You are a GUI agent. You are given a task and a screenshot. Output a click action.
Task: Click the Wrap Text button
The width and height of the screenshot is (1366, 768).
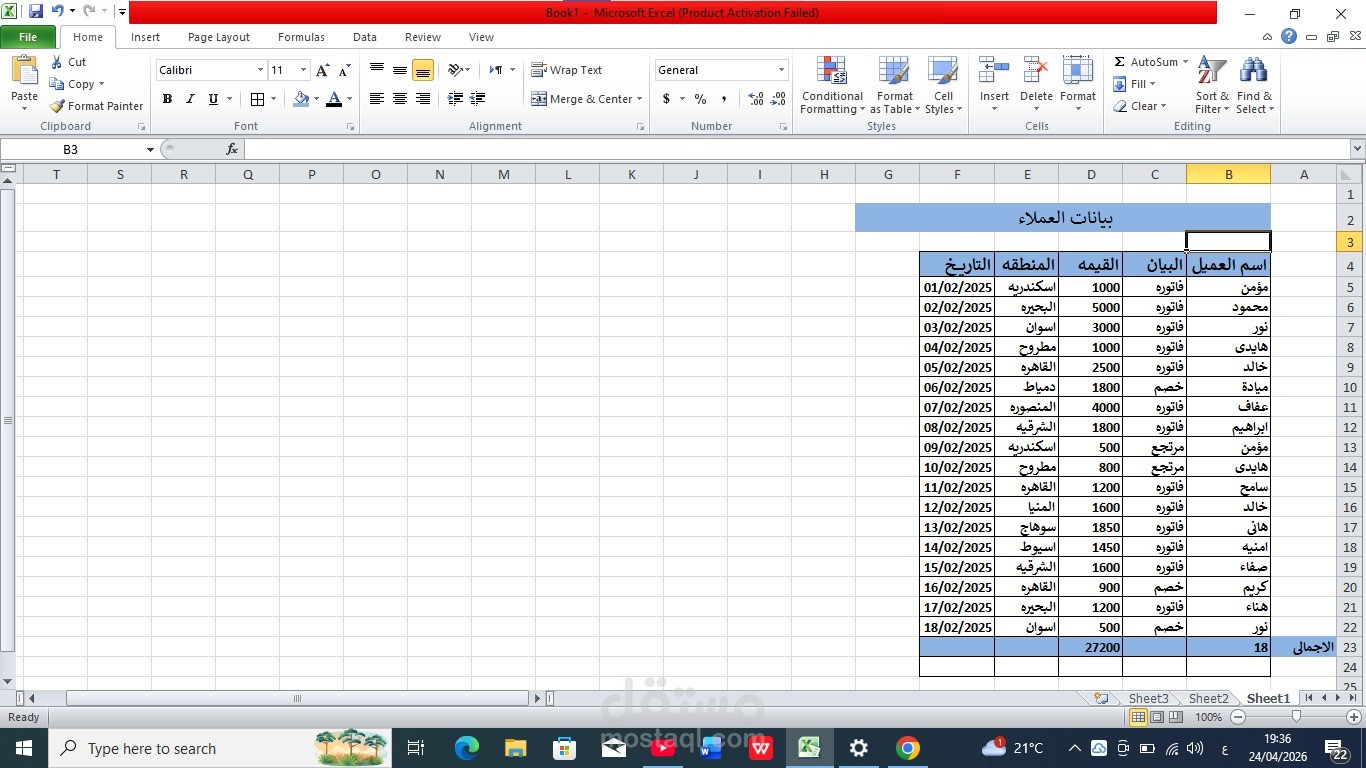coord(567,70)
